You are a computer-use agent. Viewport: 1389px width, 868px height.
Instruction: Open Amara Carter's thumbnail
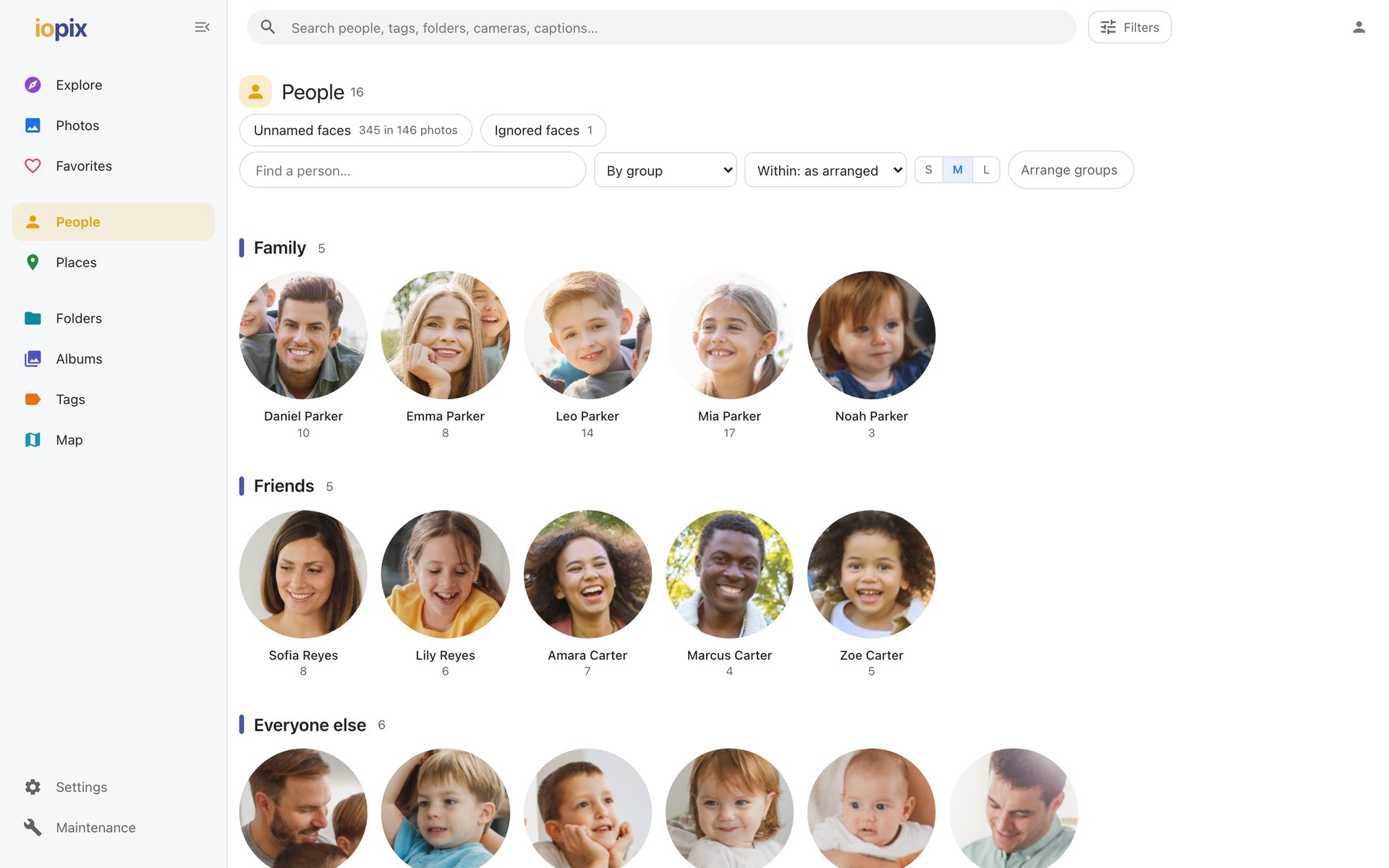click(587, 574)
